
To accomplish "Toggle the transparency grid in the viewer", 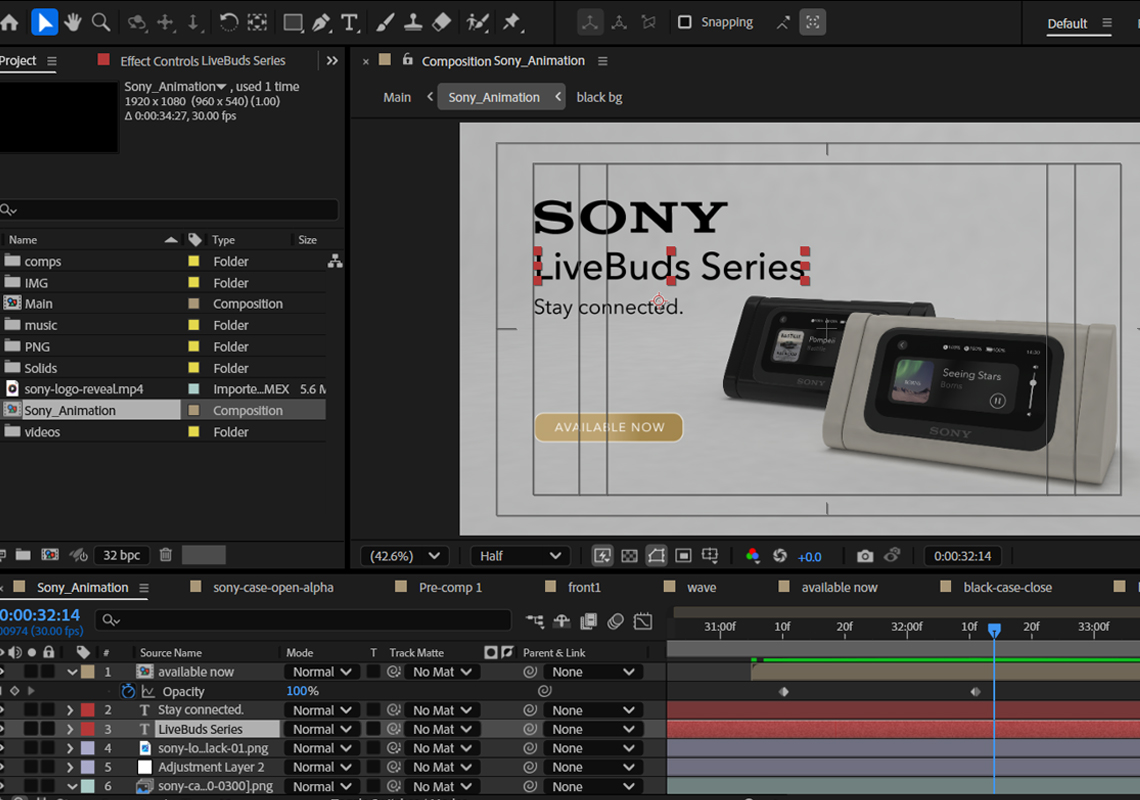I will click(629, 556).
